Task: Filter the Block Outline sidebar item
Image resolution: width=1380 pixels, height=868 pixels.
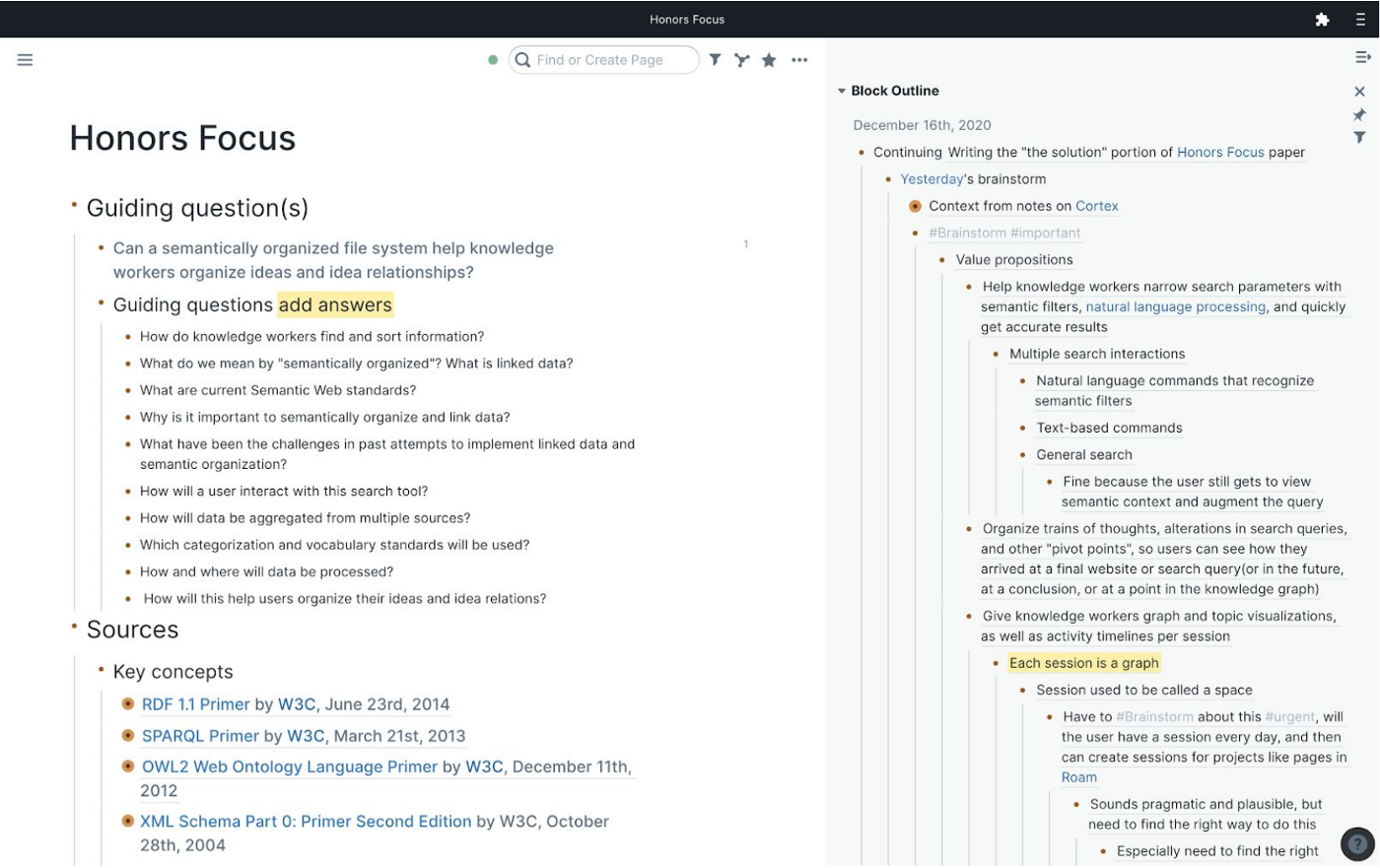Action: (x=1359, y=138)
